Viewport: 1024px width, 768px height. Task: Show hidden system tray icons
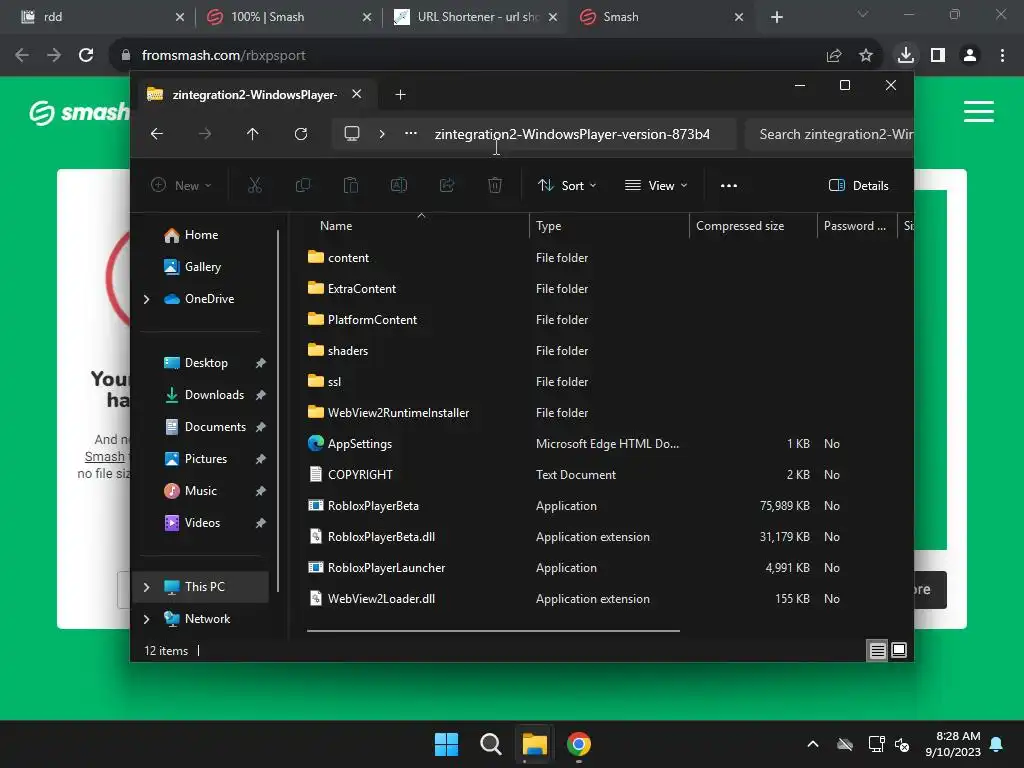pyautogui.click(x=813, y=744)
